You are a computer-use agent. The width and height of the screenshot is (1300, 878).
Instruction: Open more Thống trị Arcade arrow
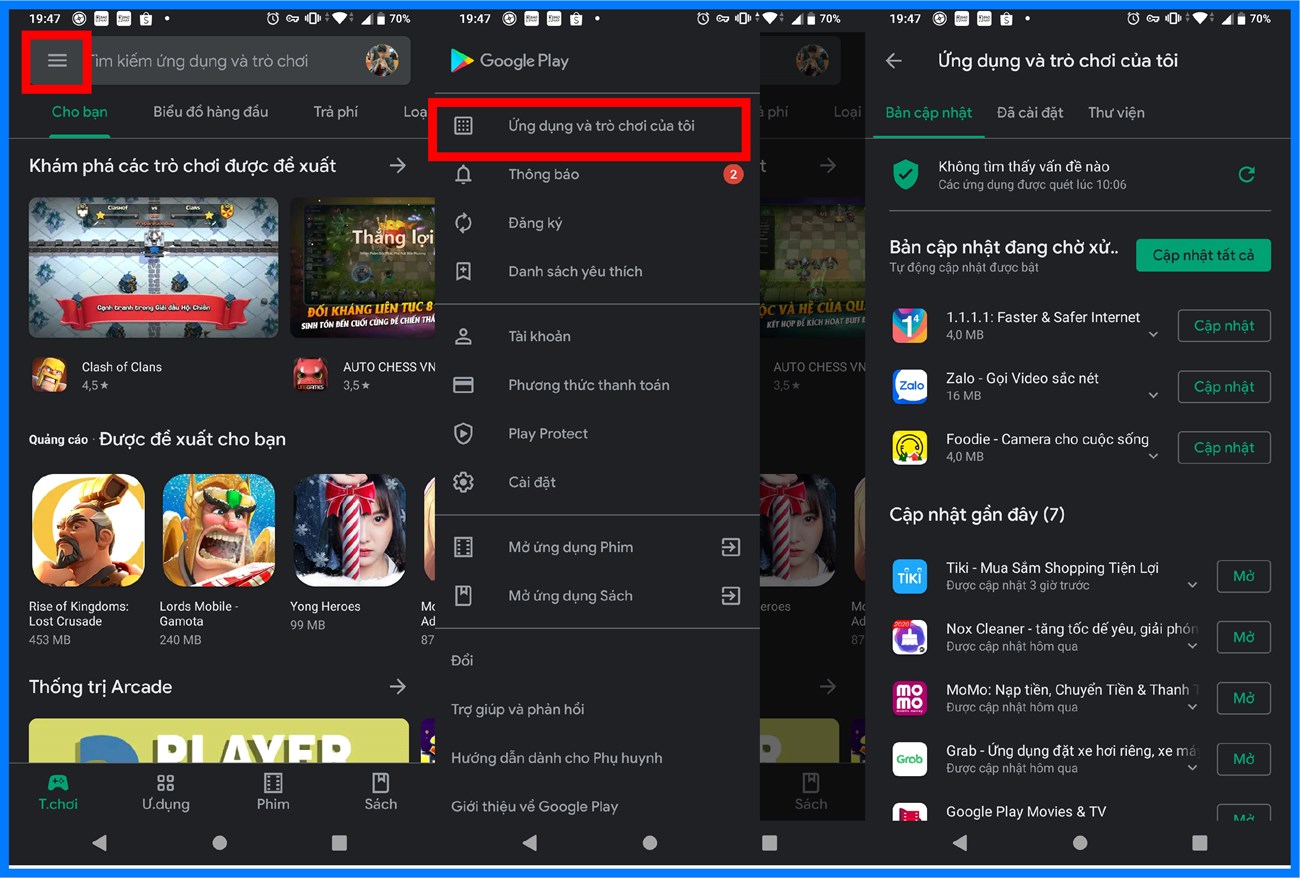click(x=398, y=686)
